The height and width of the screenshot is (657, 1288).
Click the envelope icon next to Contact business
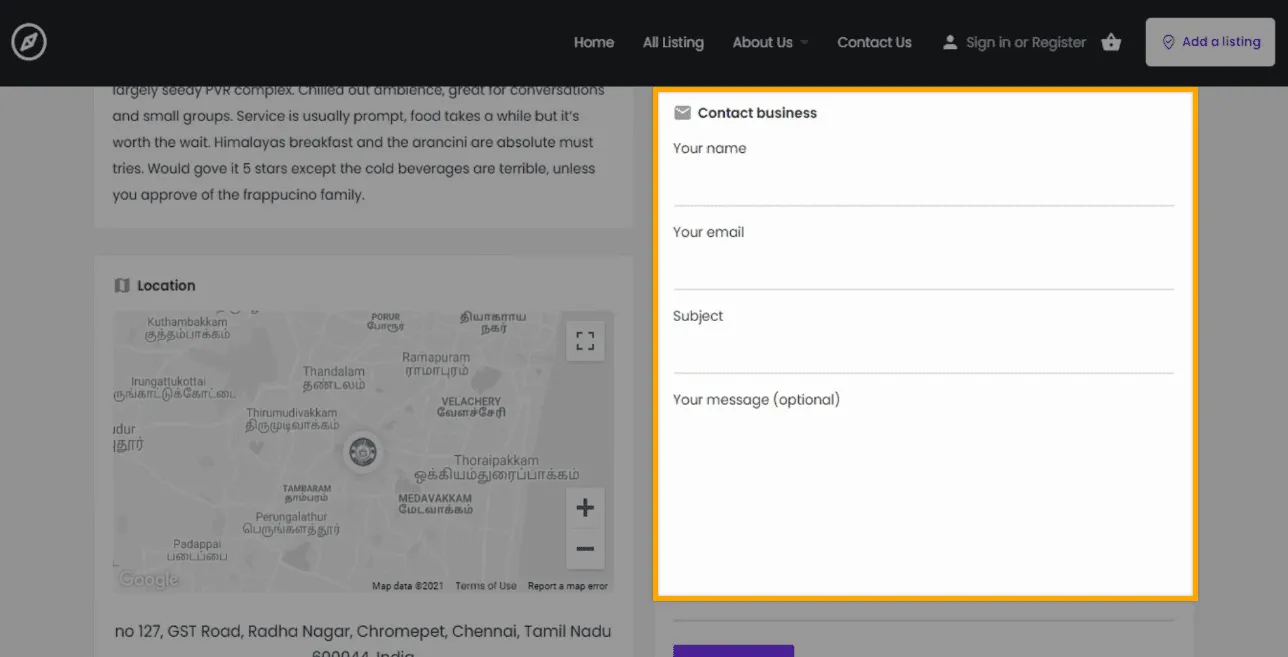pos(682,113)
